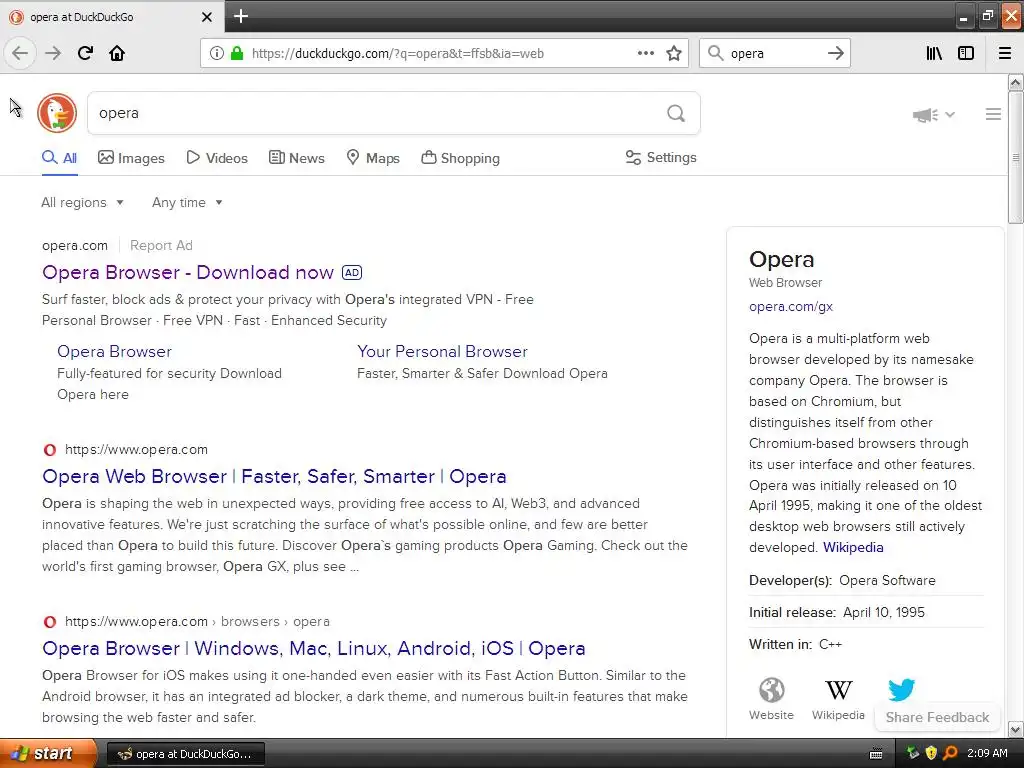The height and width of the screenshot is (768, 1024).
Task: Open Opera Web Browser Faster, Safer, Smarter result
Action: coord(274,476)
